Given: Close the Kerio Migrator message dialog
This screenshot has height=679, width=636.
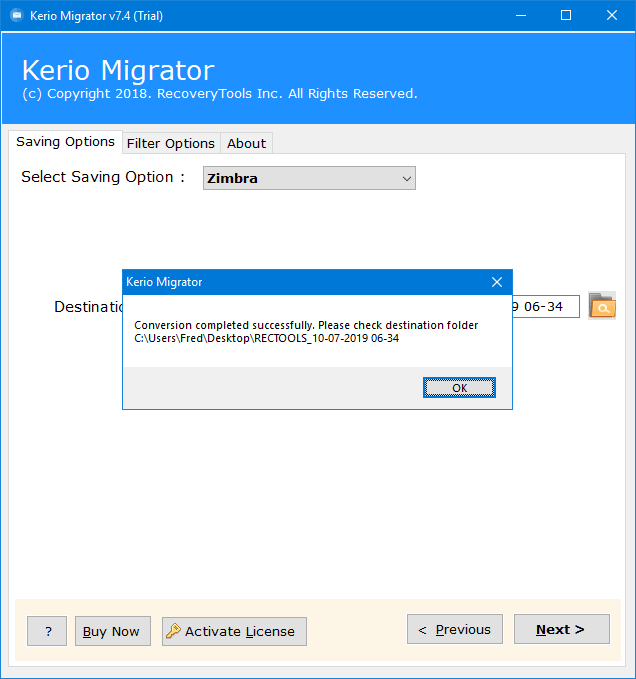Looking at the screenshot, I should click(497, 282).
